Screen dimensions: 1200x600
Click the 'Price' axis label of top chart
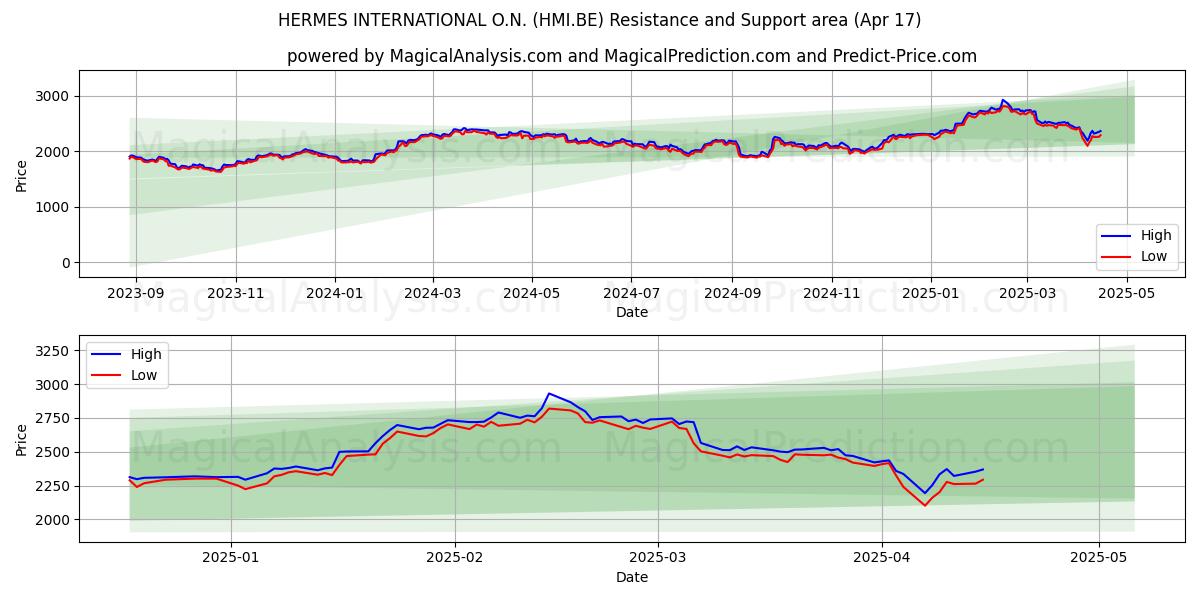pyautogui.click(x=21, y=174)
